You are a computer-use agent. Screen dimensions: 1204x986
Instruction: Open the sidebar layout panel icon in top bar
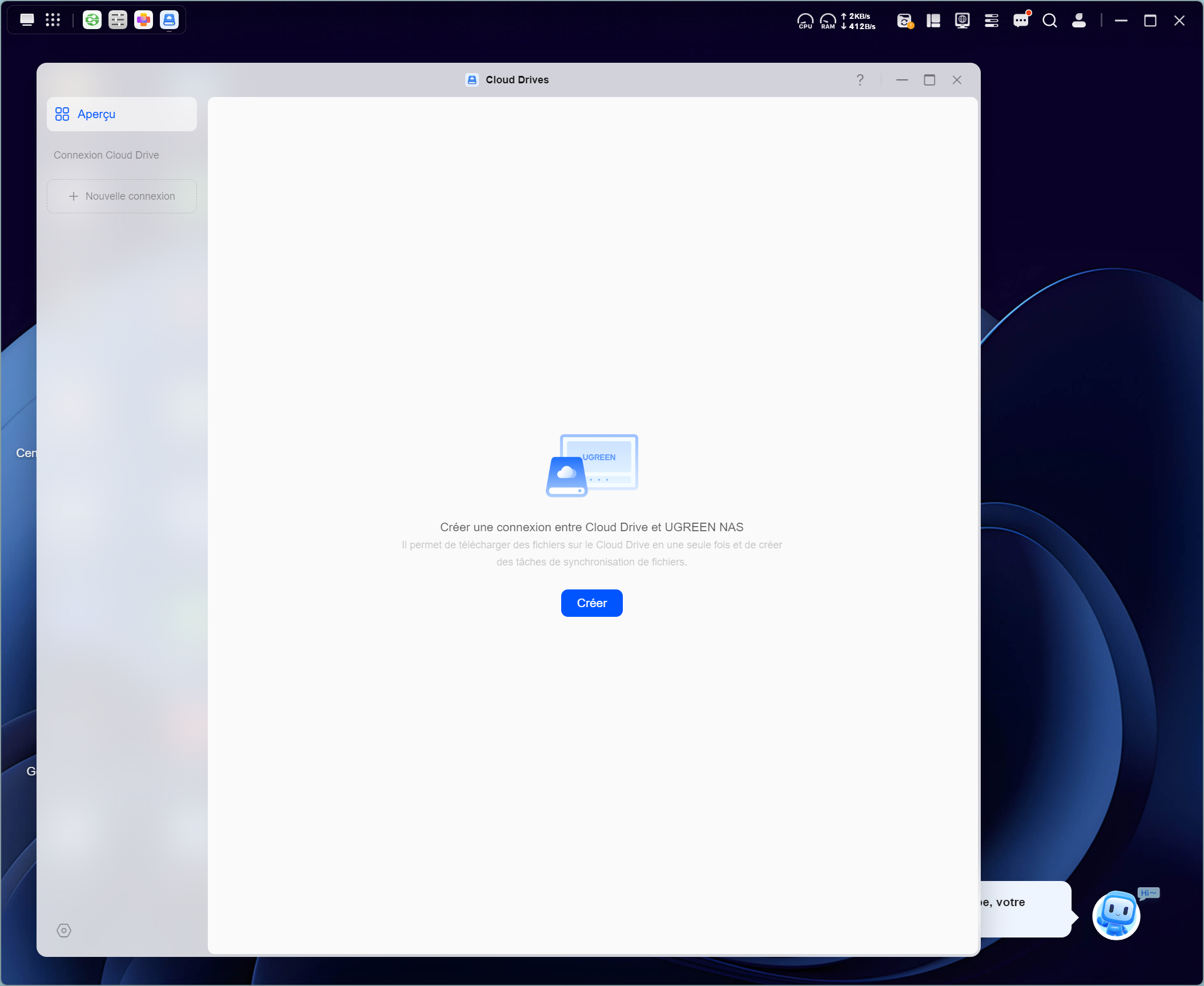click(x=933, y=21)
